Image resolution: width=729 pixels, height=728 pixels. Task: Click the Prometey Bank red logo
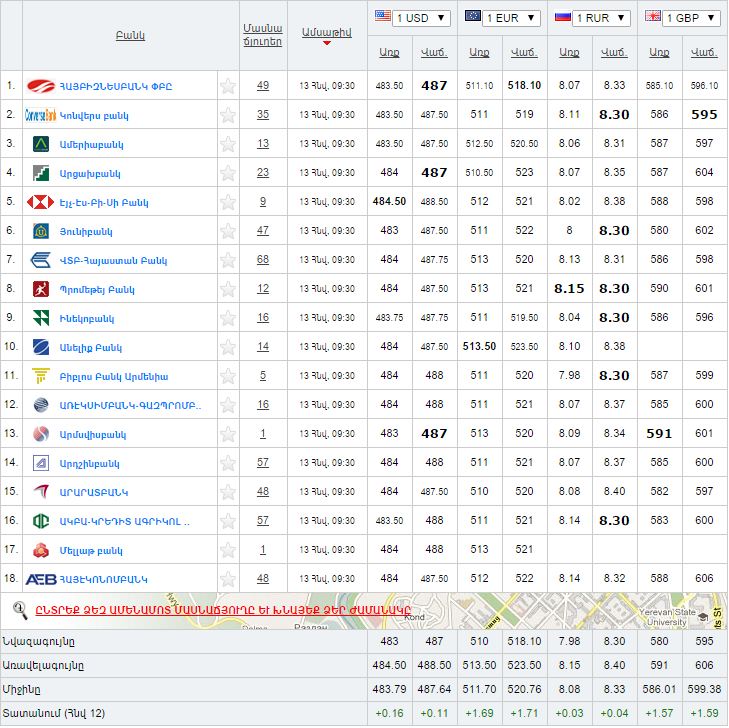pos(41,289)
